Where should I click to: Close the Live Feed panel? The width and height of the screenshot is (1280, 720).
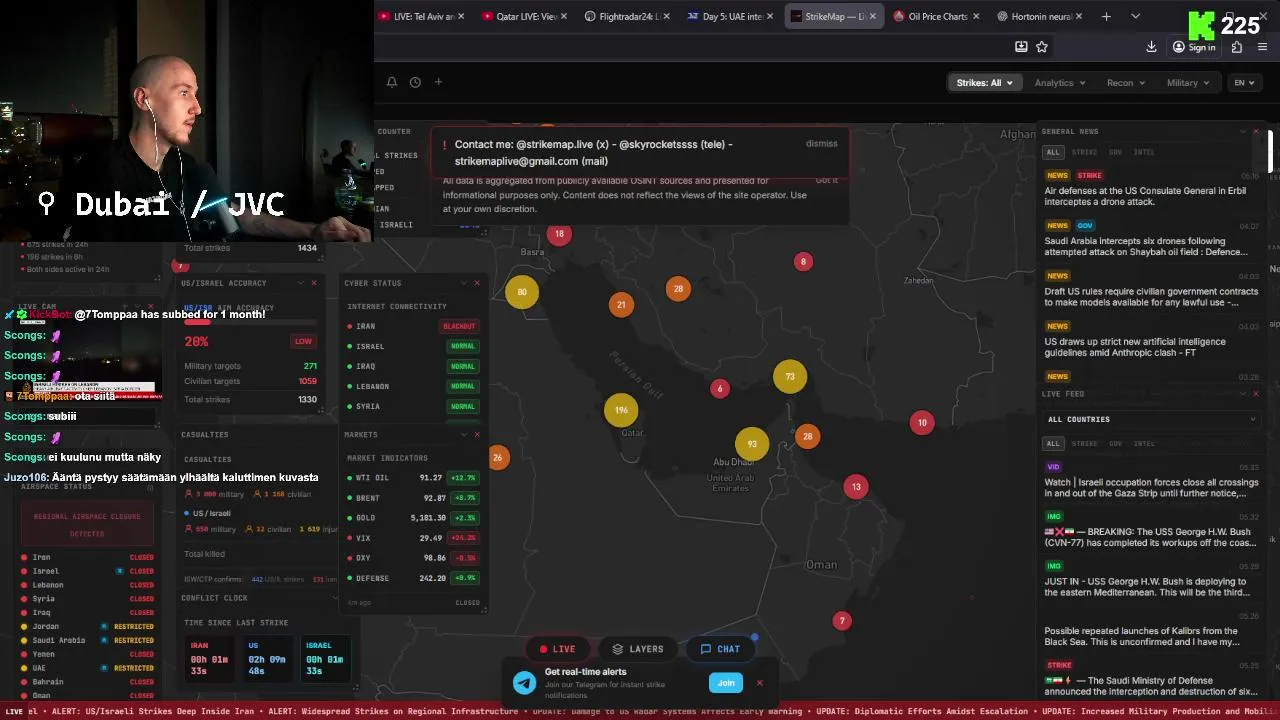(1256, 394)
